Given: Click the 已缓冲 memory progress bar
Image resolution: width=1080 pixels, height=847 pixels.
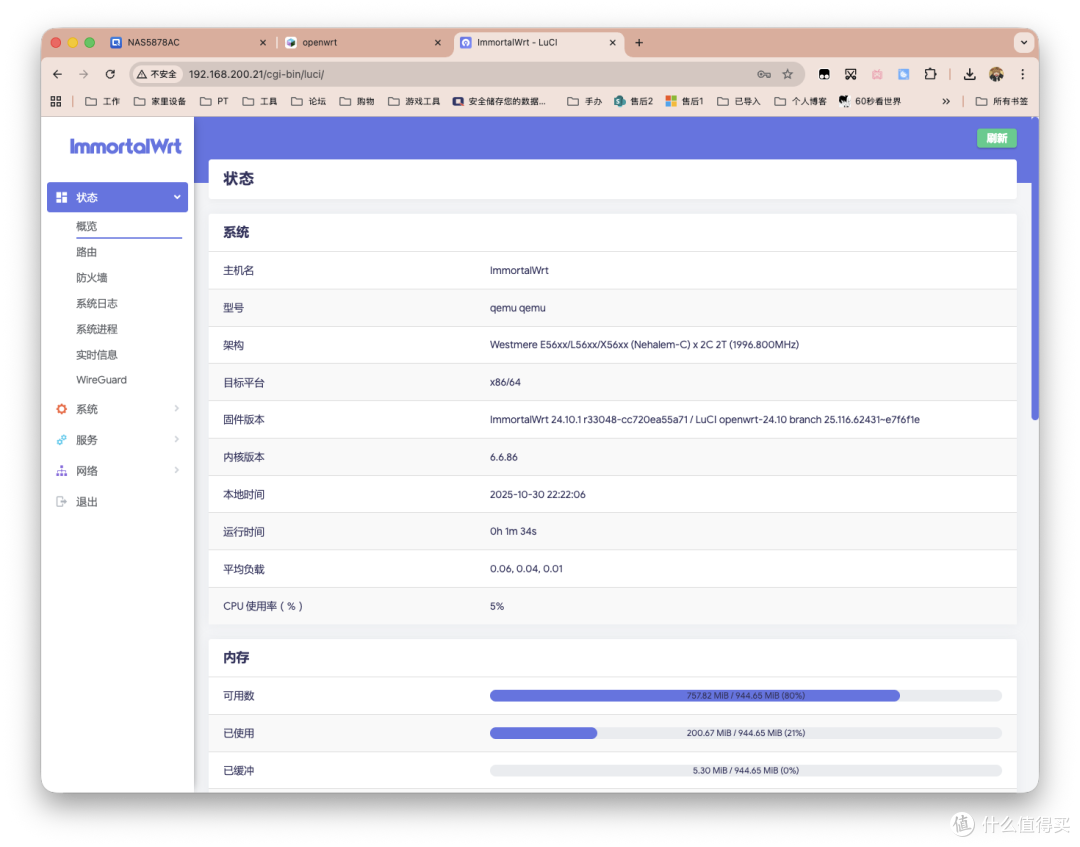Looking at the screenshot, I should [745, 770].
